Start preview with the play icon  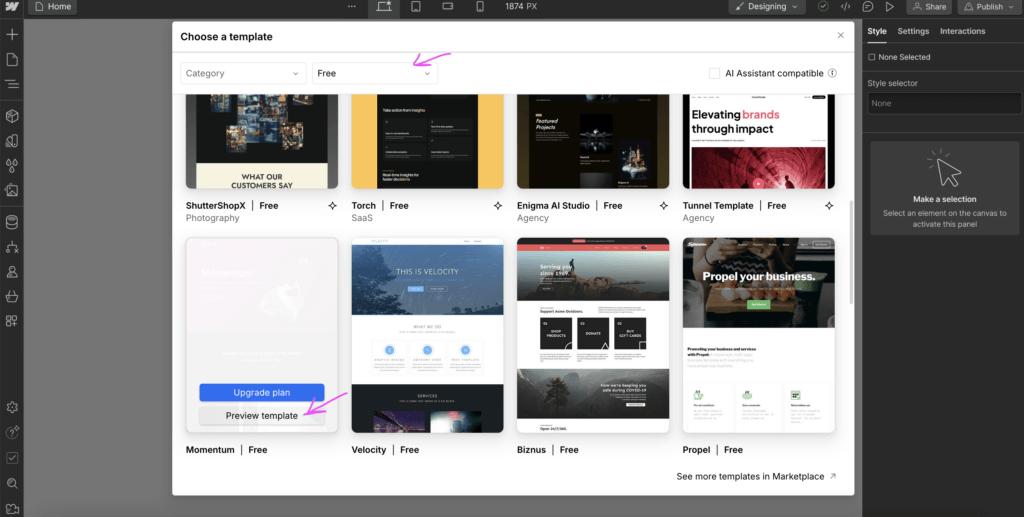pyautogui.click(x=889, y=7)
